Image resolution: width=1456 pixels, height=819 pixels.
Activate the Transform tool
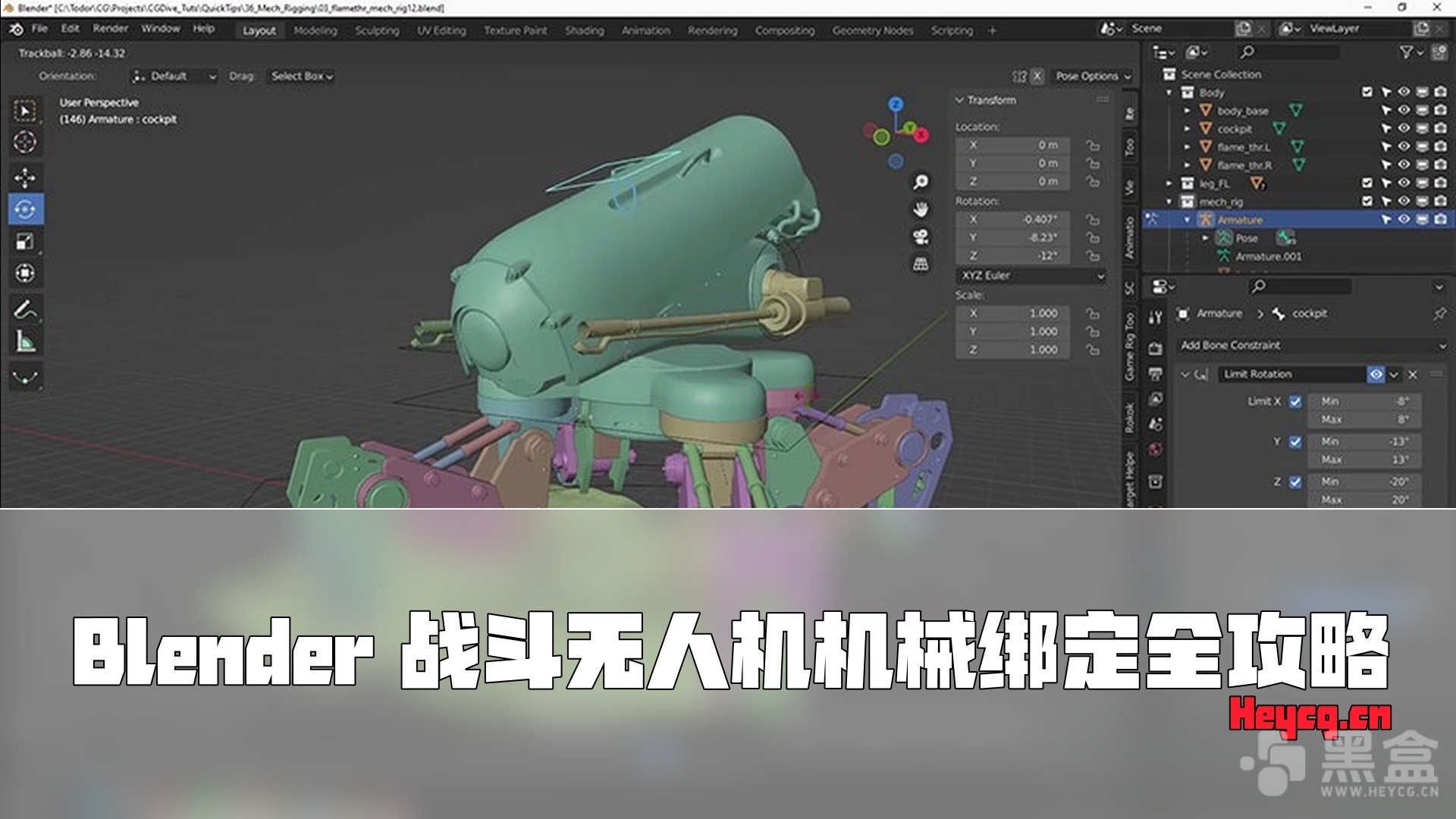(x=25, y=273)
